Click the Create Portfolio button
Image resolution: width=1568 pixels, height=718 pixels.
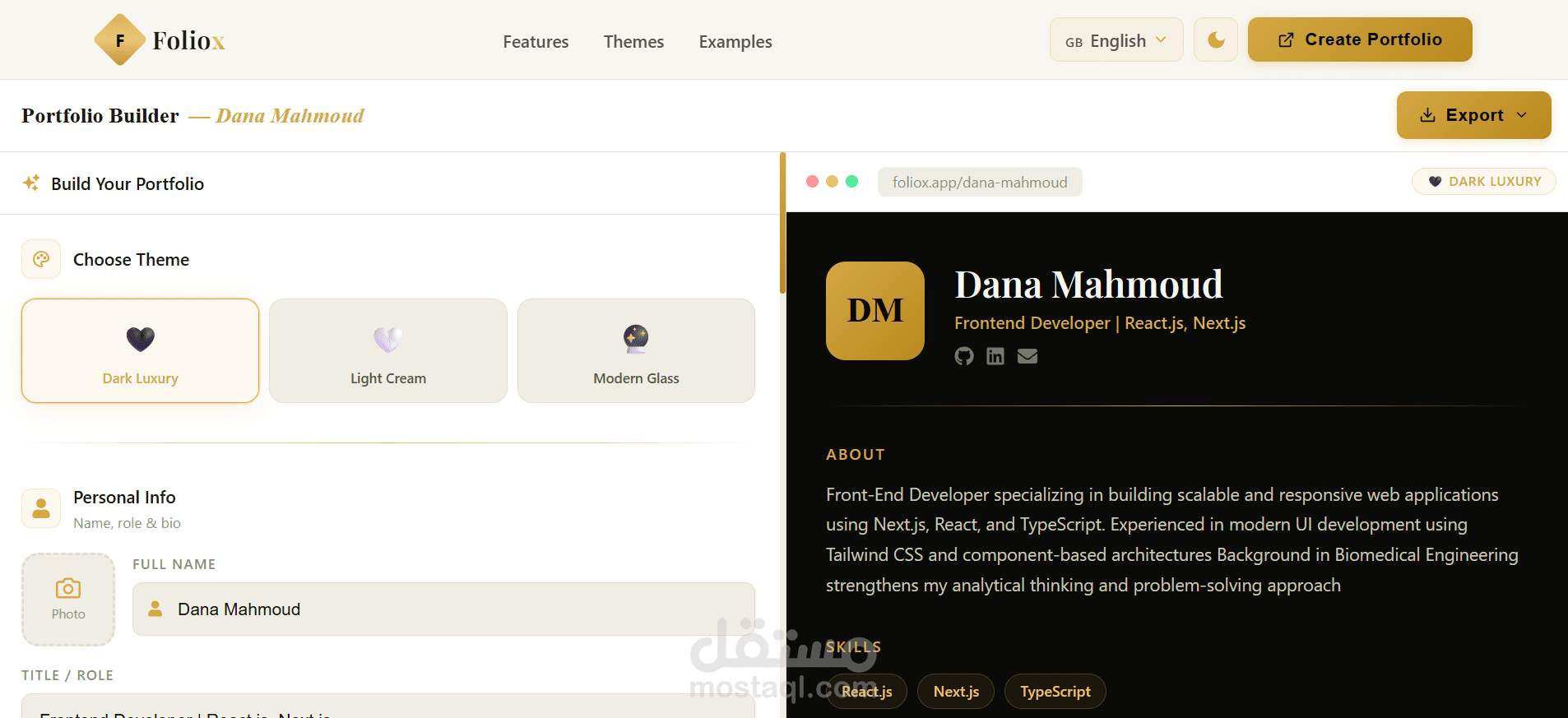[x=1360, y=39]
